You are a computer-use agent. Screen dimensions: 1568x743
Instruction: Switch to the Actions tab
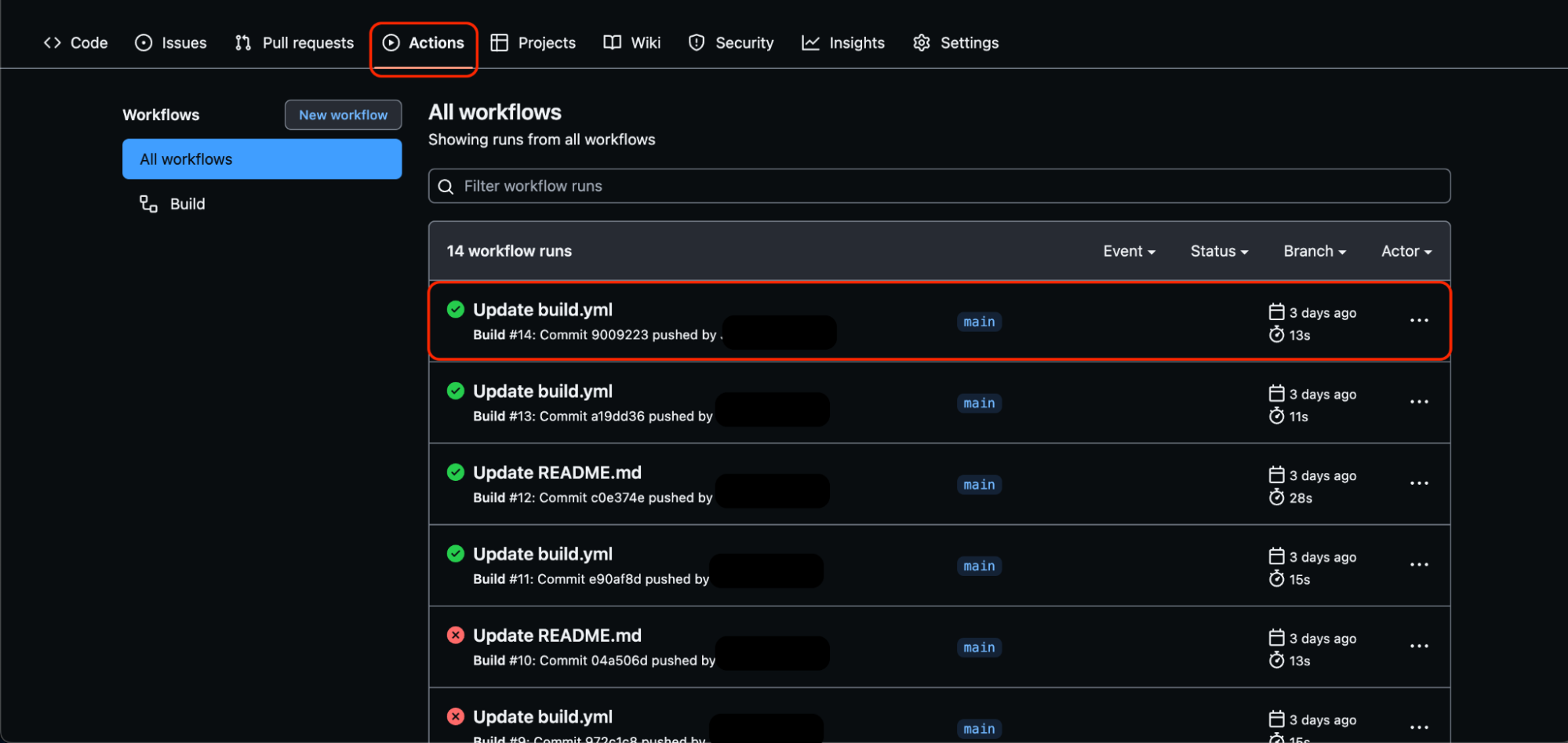[424, 43]
